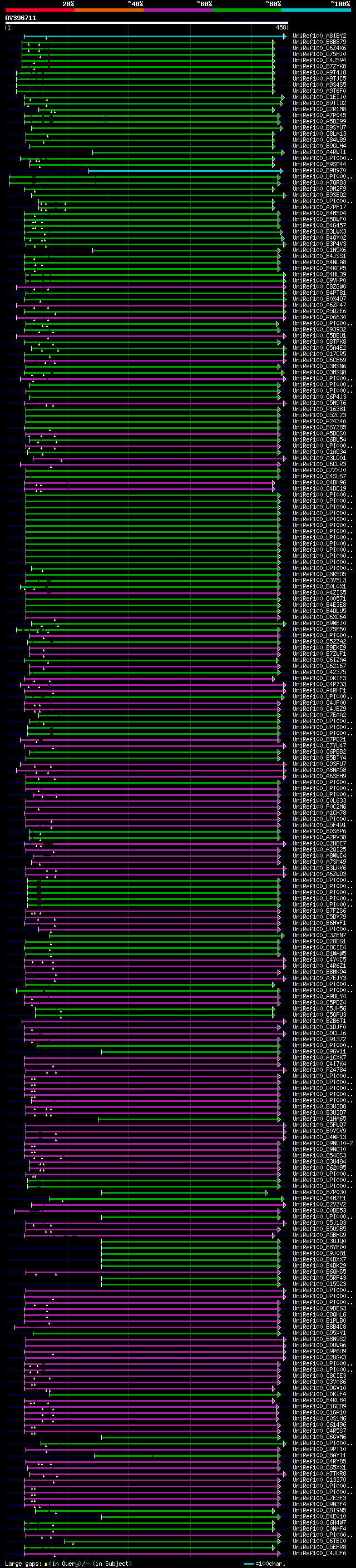Select the label UniRef100_Q8TFK8
The height and width of the screenshot is (1568, 356).
coord(319,342)
